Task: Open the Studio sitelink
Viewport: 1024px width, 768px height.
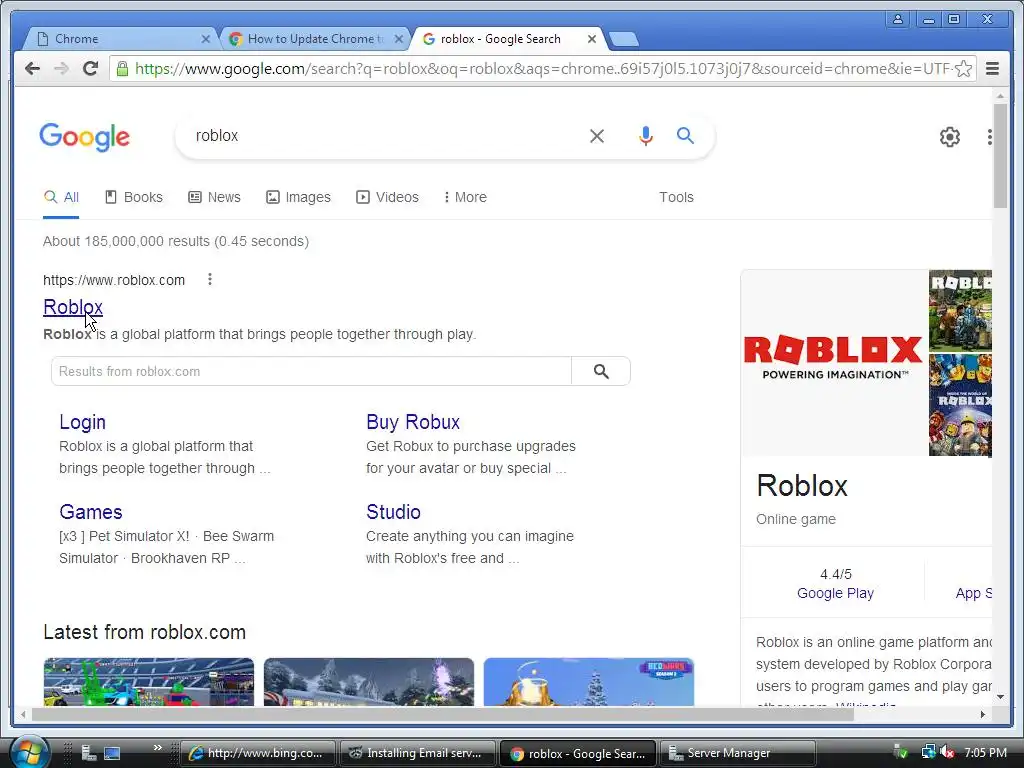Action: pyautogui.click(x=393, y=512)
